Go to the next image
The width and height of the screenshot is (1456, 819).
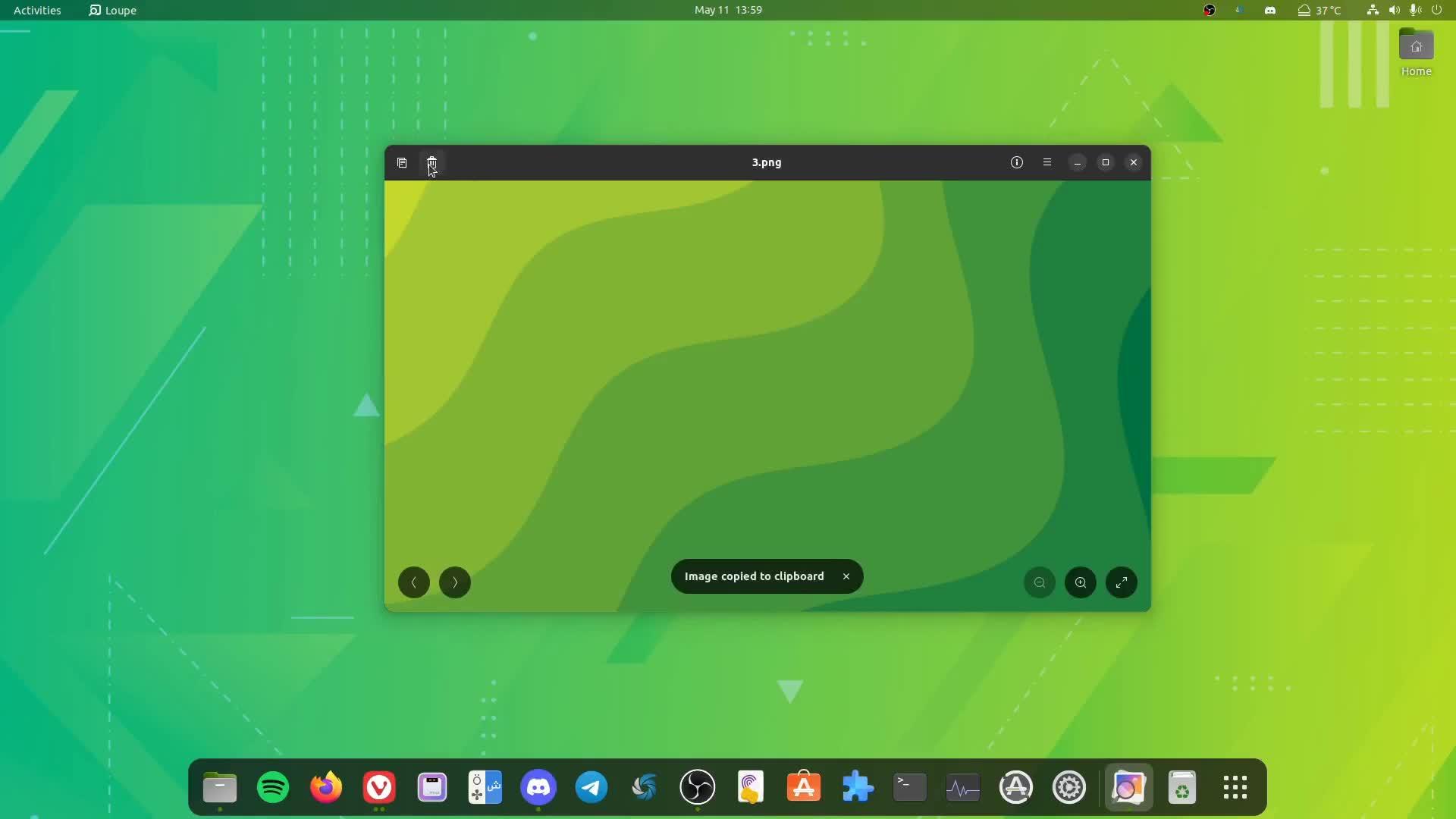click(x=453, y=582)
